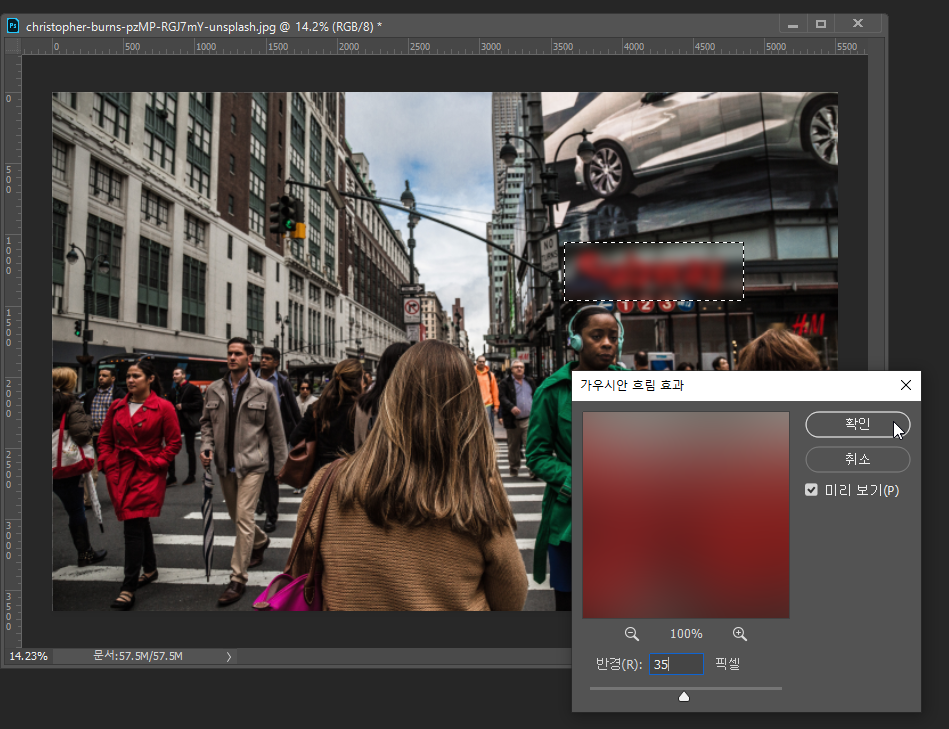Open the 문서:57.5M document info readout
This screenshot has width=949, height=729.
138,656
